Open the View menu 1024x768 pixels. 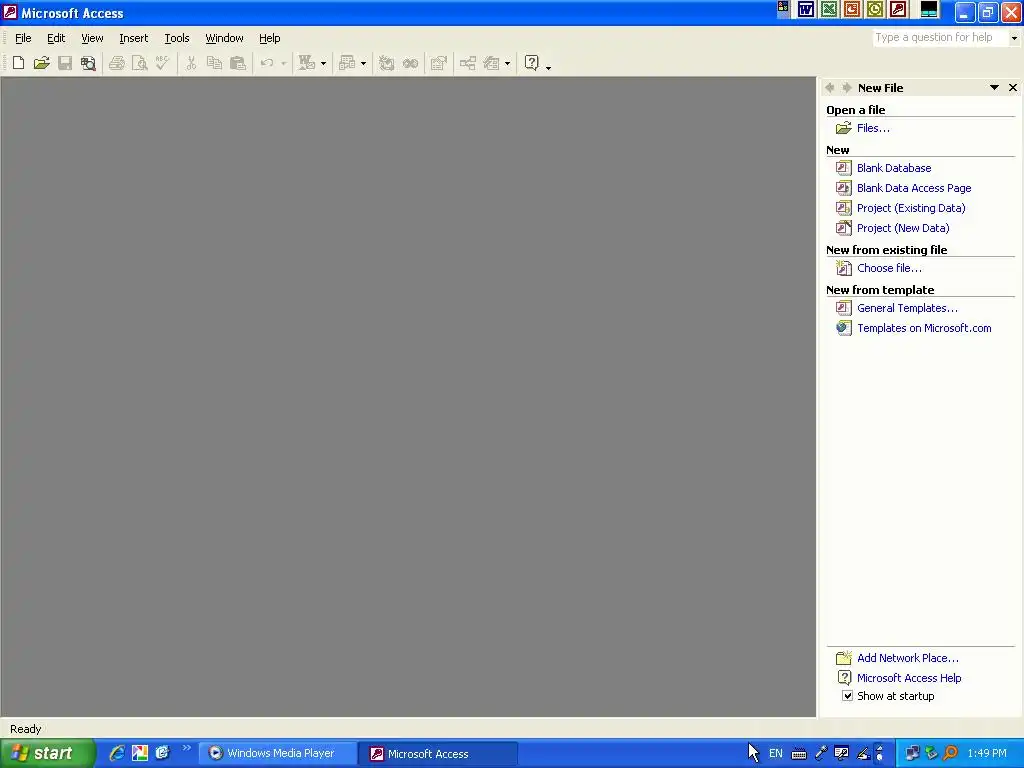click(x=92, y=38)
